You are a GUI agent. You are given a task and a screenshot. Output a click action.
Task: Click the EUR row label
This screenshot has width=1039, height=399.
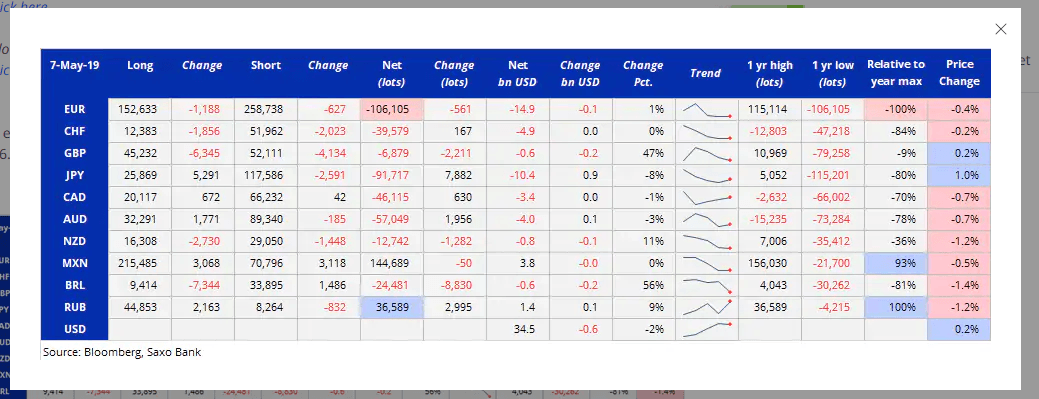74,109
